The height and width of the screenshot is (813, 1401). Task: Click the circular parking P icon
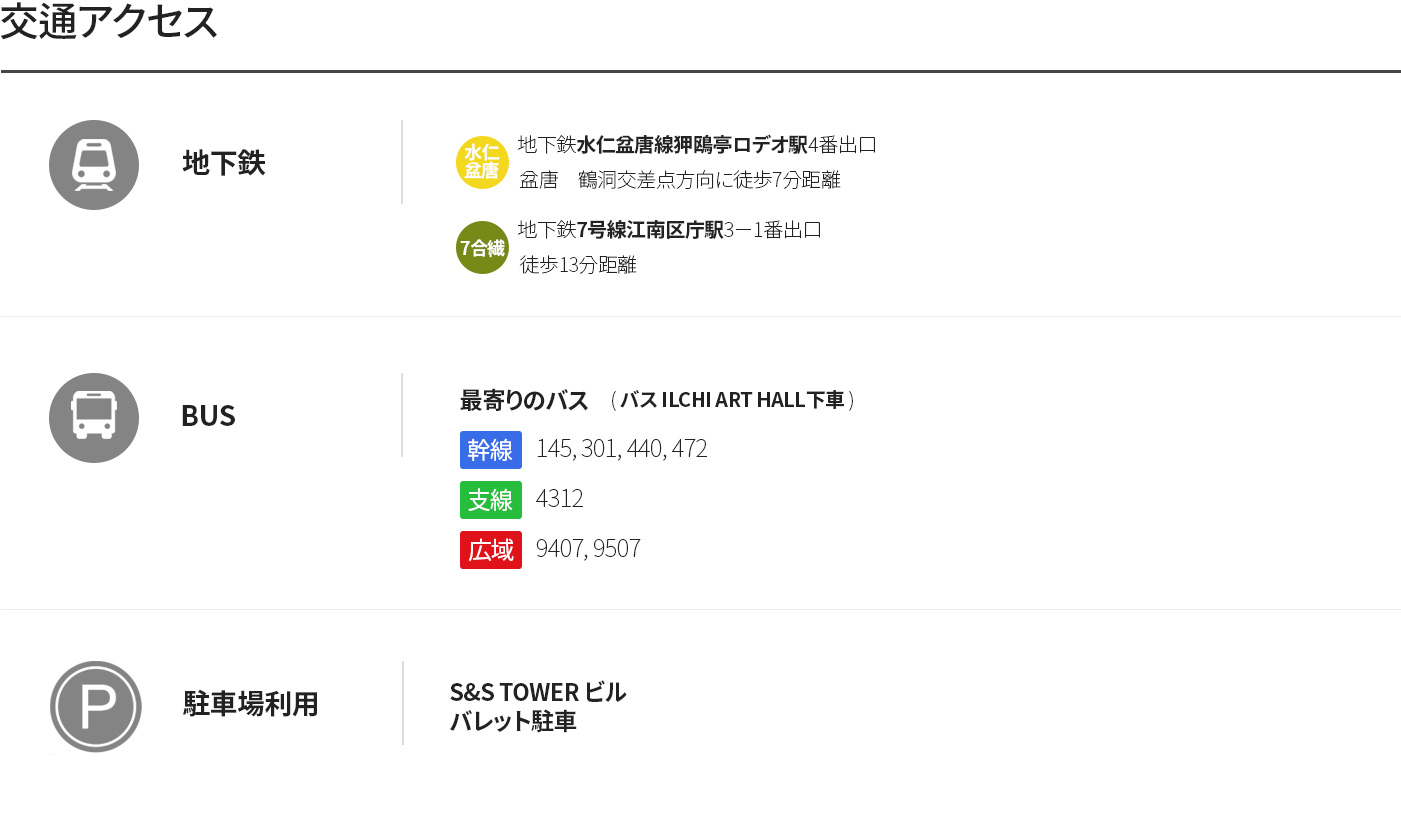[96, 706]
